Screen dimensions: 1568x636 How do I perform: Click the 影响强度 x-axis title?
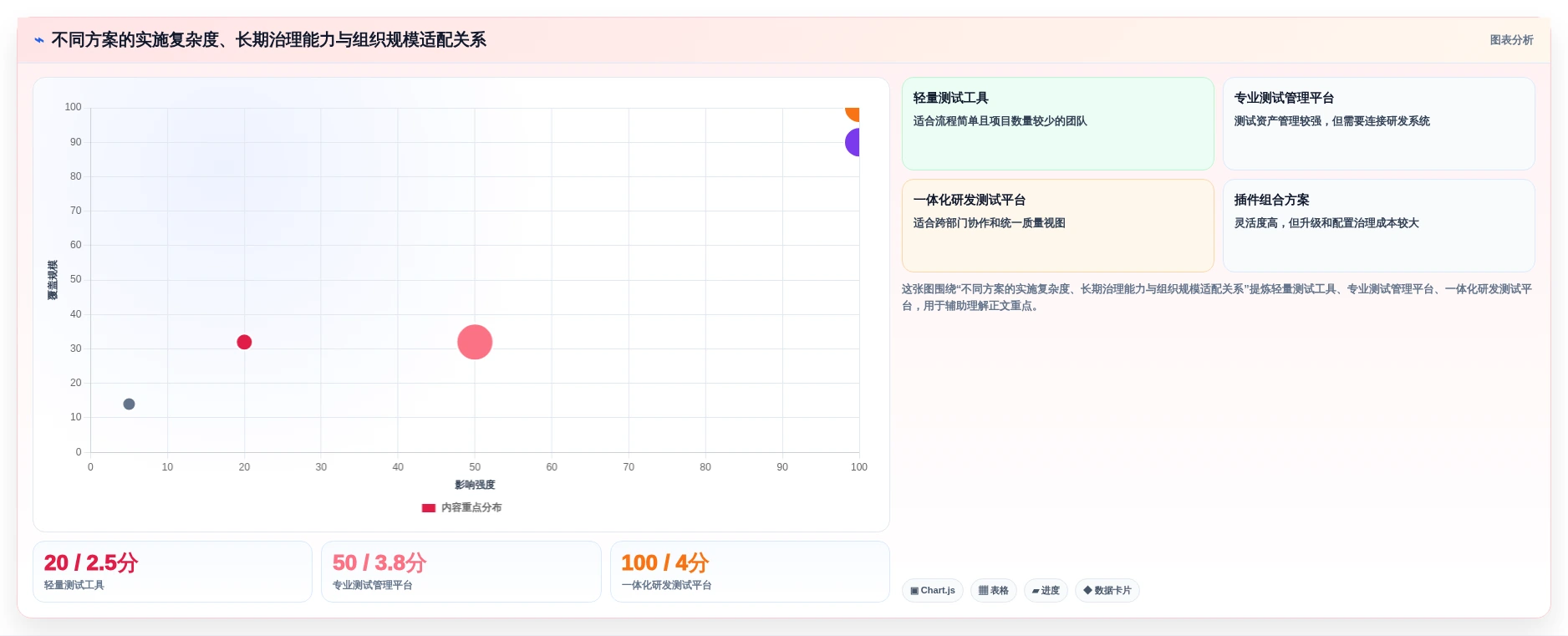475,485
